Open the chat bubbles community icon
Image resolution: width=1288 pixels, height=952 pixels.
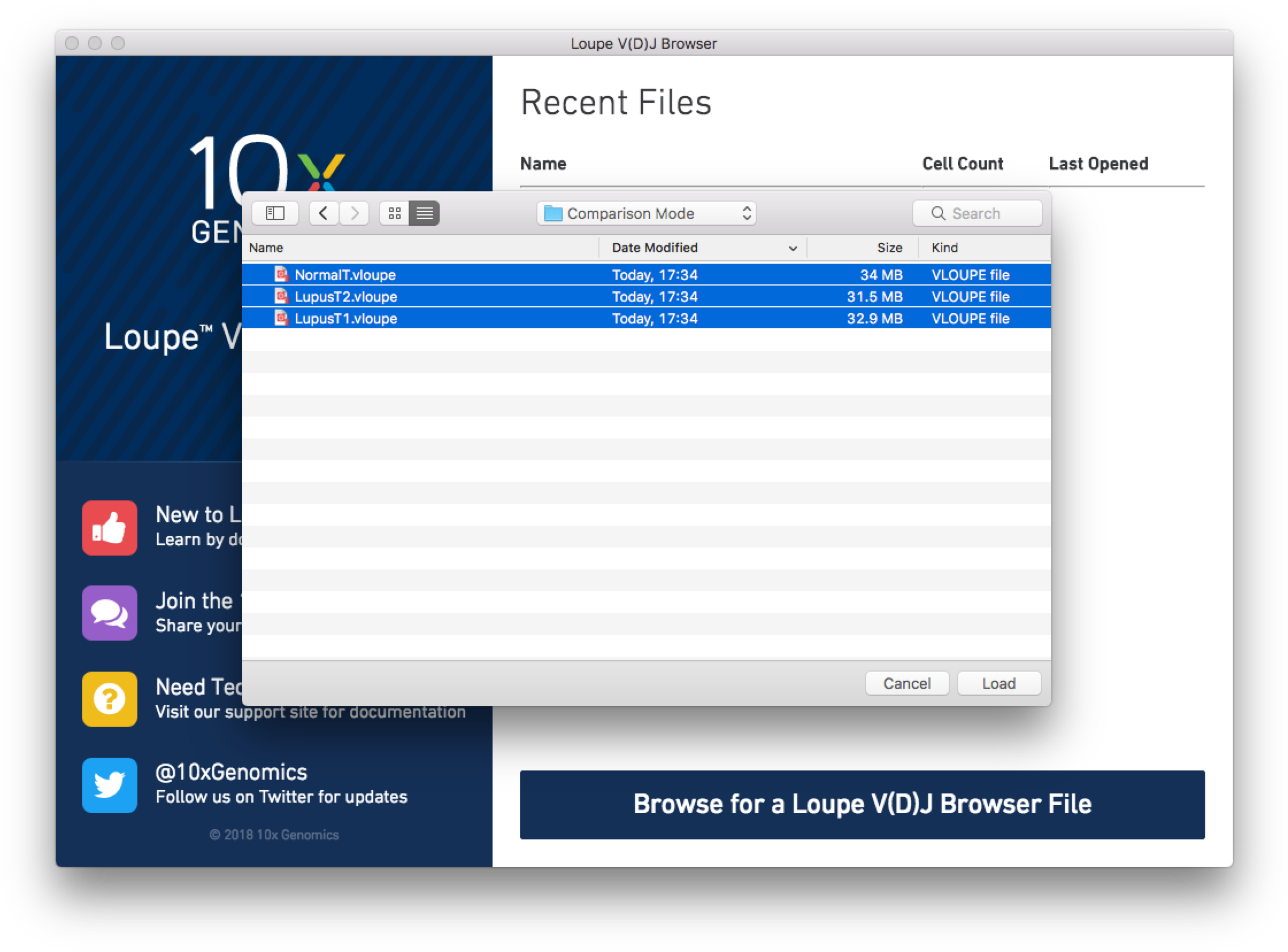pos(110,613)
